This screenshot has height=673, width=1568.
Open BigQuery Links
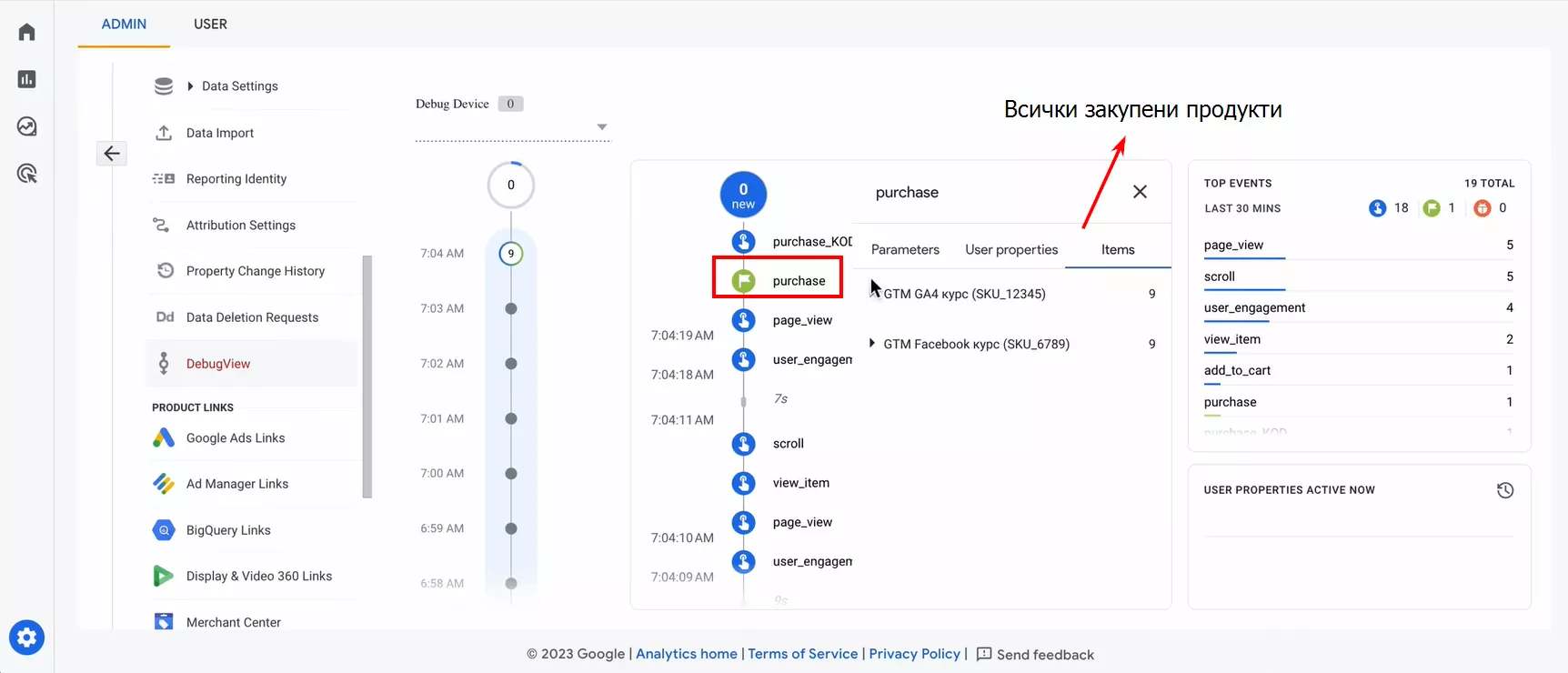(228, 530)
